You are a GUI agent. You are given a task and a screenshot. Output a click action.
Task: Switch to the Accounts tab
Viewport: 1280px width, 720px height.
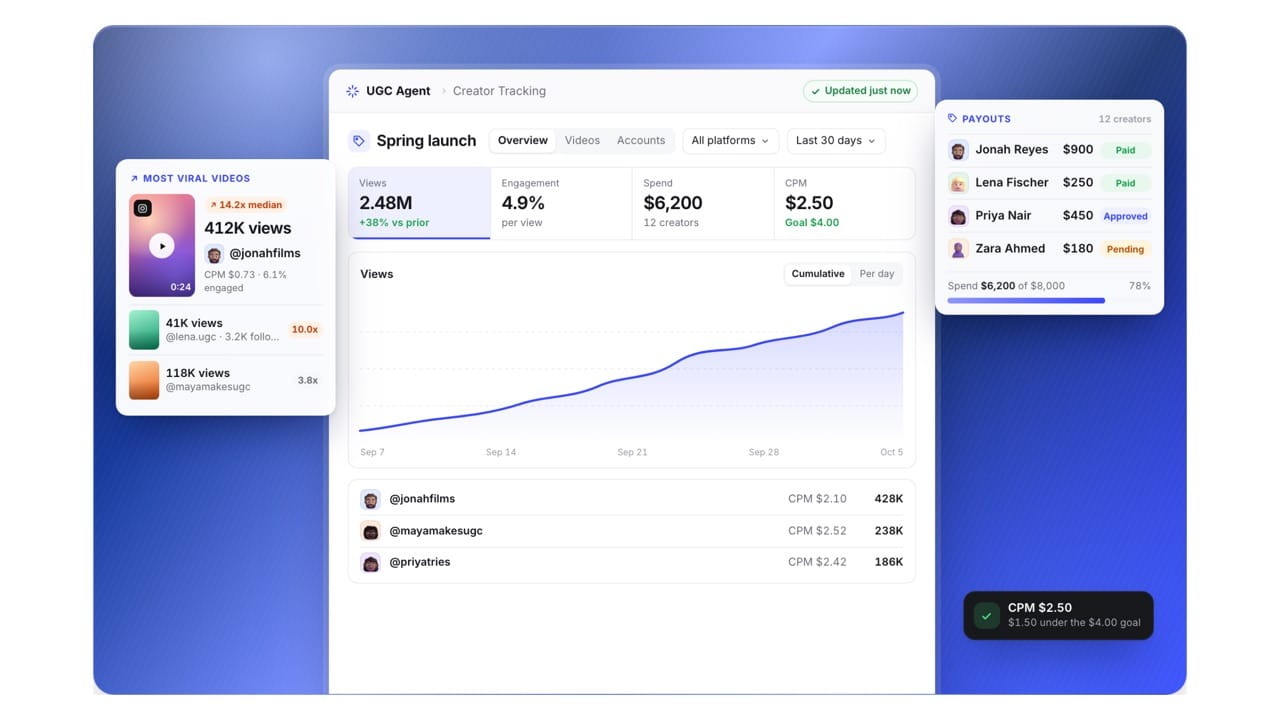click(x=641, y=141)
